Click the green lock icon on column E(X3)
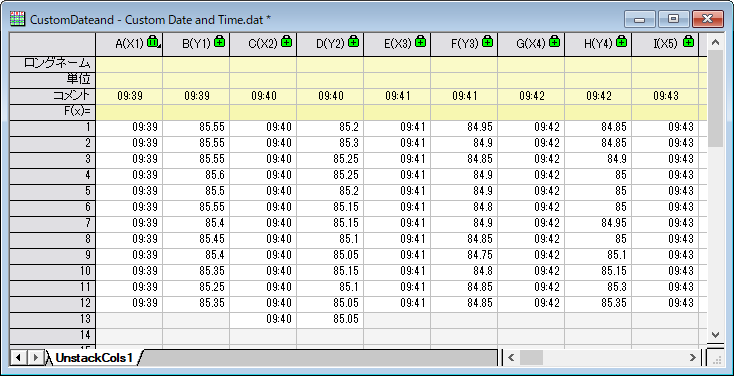The height and width of the screenshot is (376, 734). [x=420, y=42]
